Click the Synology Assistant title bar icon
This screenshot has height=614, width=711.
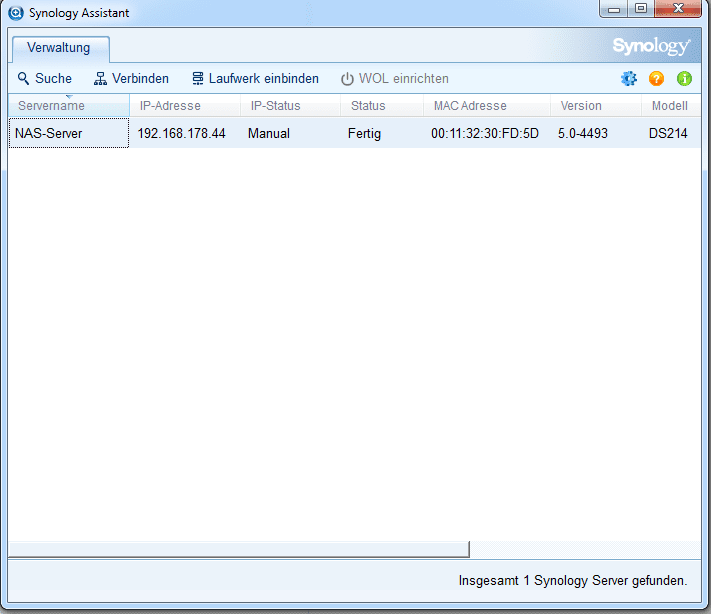click(x=16, y=13)
